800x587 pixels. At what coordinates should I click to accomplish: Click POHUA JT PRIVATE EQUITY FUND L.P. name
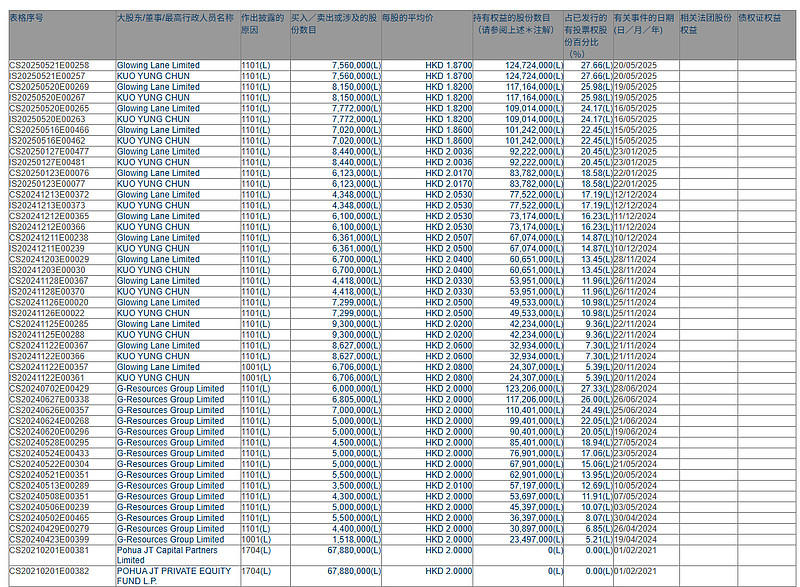[x=174, y=576]
